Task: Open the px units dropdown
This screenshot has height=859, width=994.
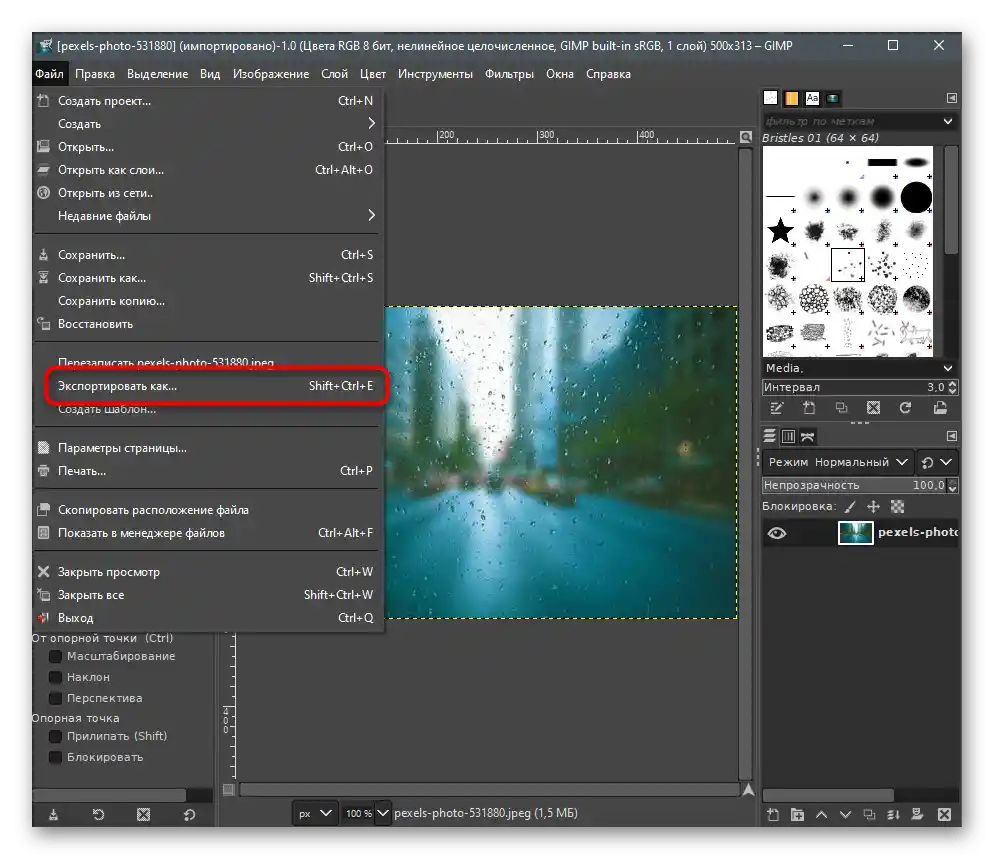Action: tap(315, 813)
